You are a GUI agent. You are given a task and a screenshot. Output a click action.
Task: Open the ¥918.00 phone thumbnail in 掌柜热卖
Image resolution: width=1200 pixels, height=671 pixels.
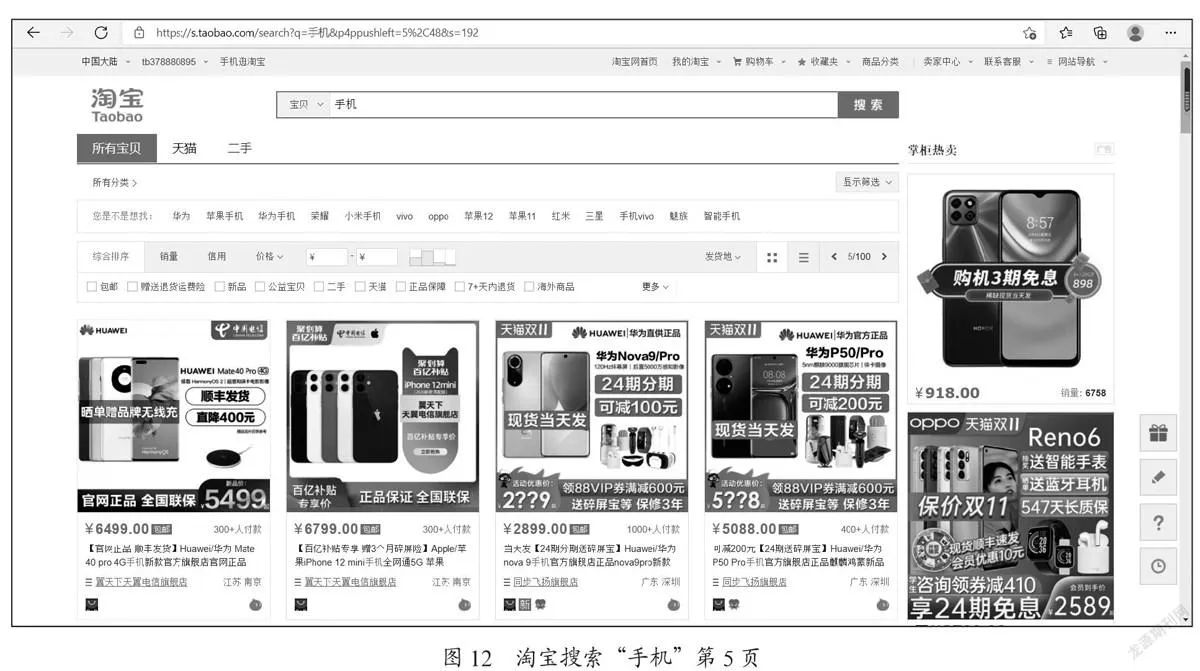(x=1011, y=278)
